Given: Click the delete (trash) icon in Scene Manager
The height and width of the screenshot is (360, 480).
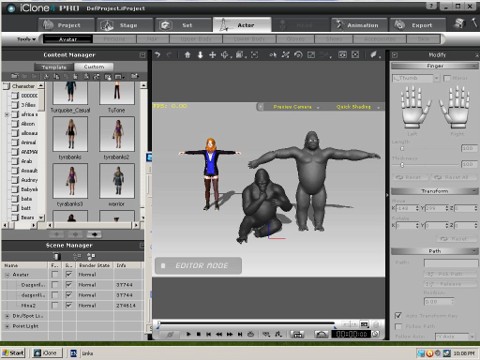Looking at the screenshot, I should [x=56, y=256].
